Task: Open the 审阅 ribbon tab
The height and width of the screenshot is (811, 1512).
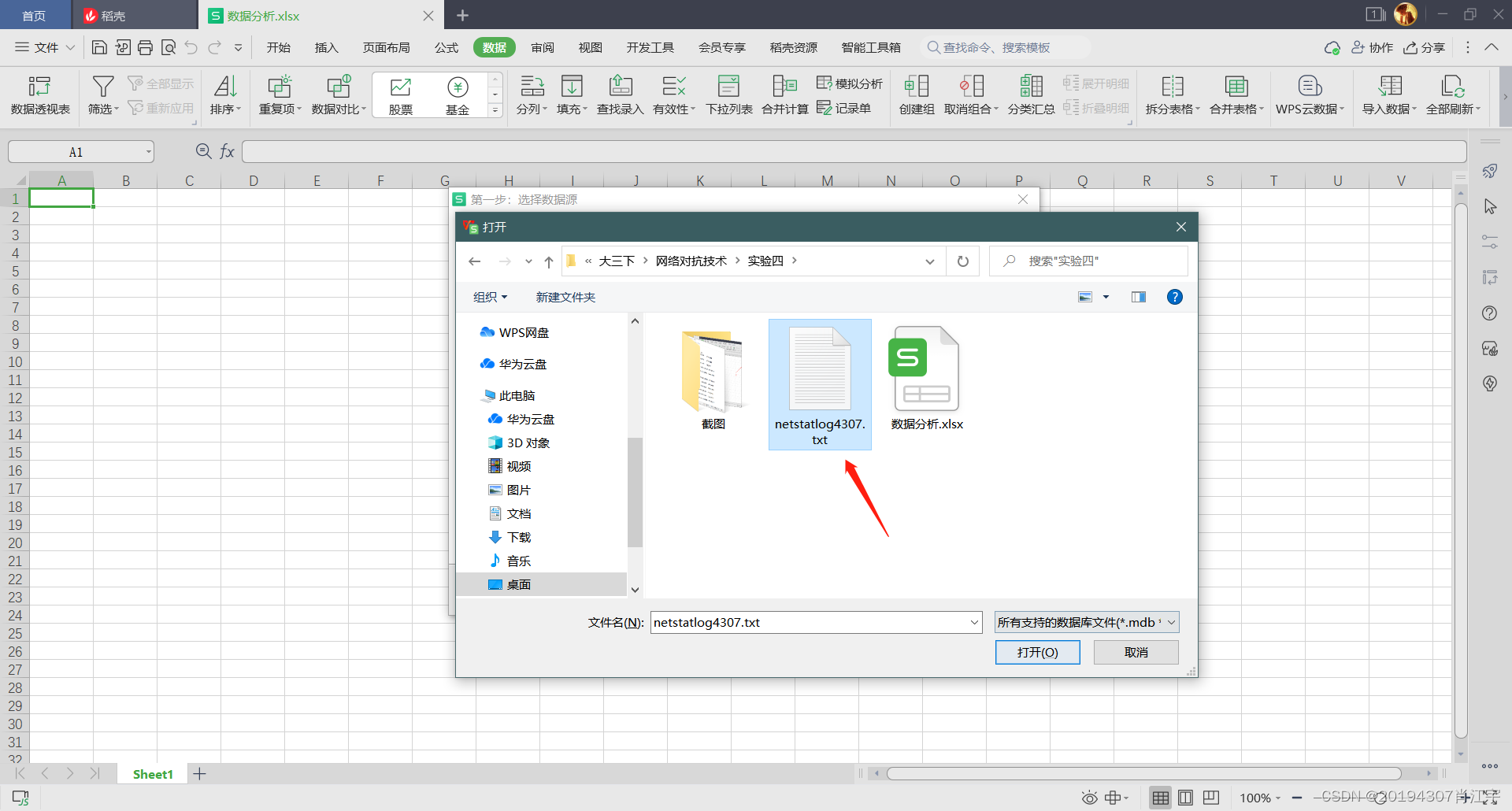Action: pyautogui.click(x=542, y=47)
